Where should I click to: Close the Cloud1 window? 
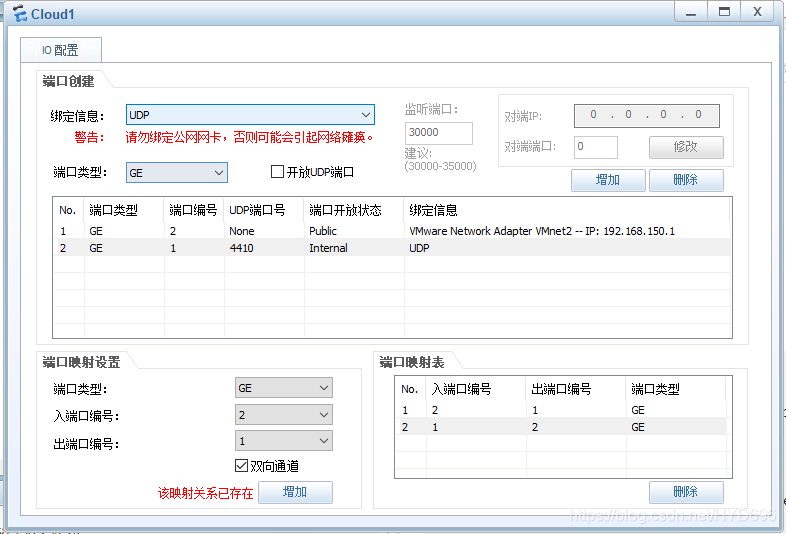click(757, 12)
